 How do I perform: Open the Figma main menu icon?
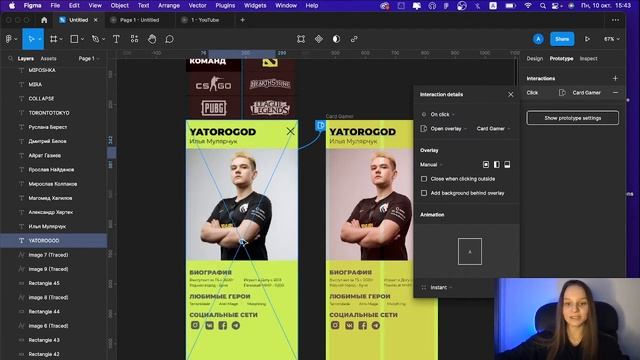9,39
